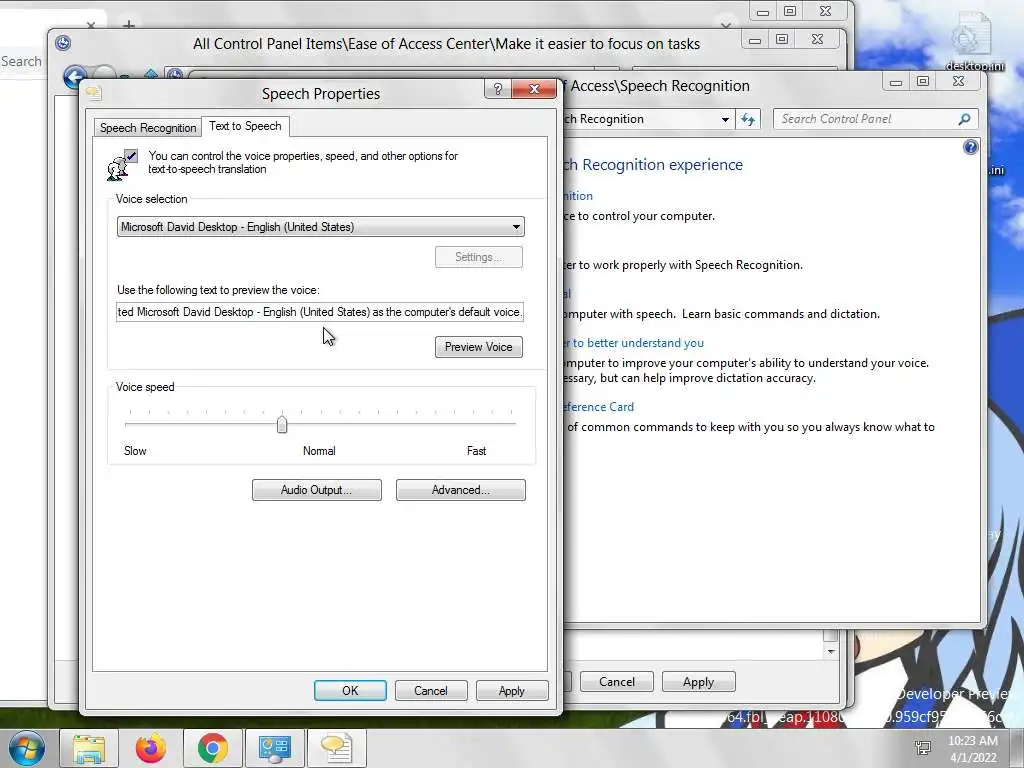1024x768 pixels.
Task: Open Audio Output settings
Action: pyautogui.click(x=317, y=490)
